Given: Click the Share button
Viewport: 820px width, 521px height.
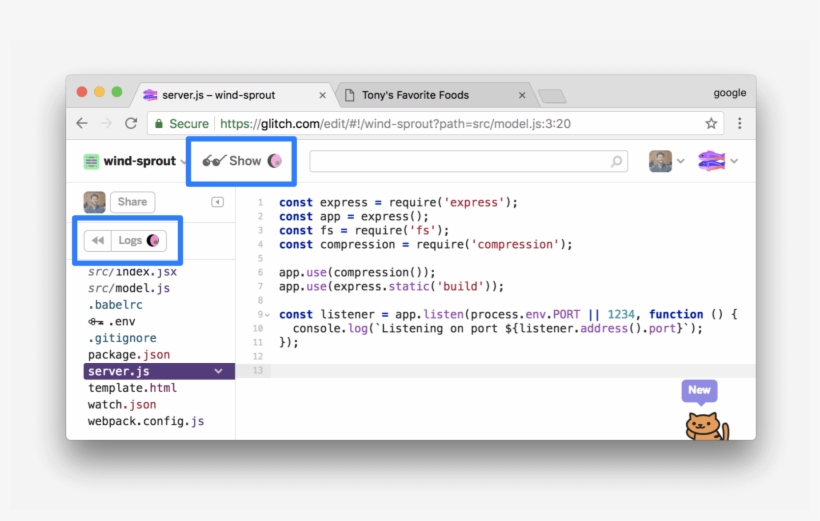Looking at the screenshot, I should [x=132, y=202].
